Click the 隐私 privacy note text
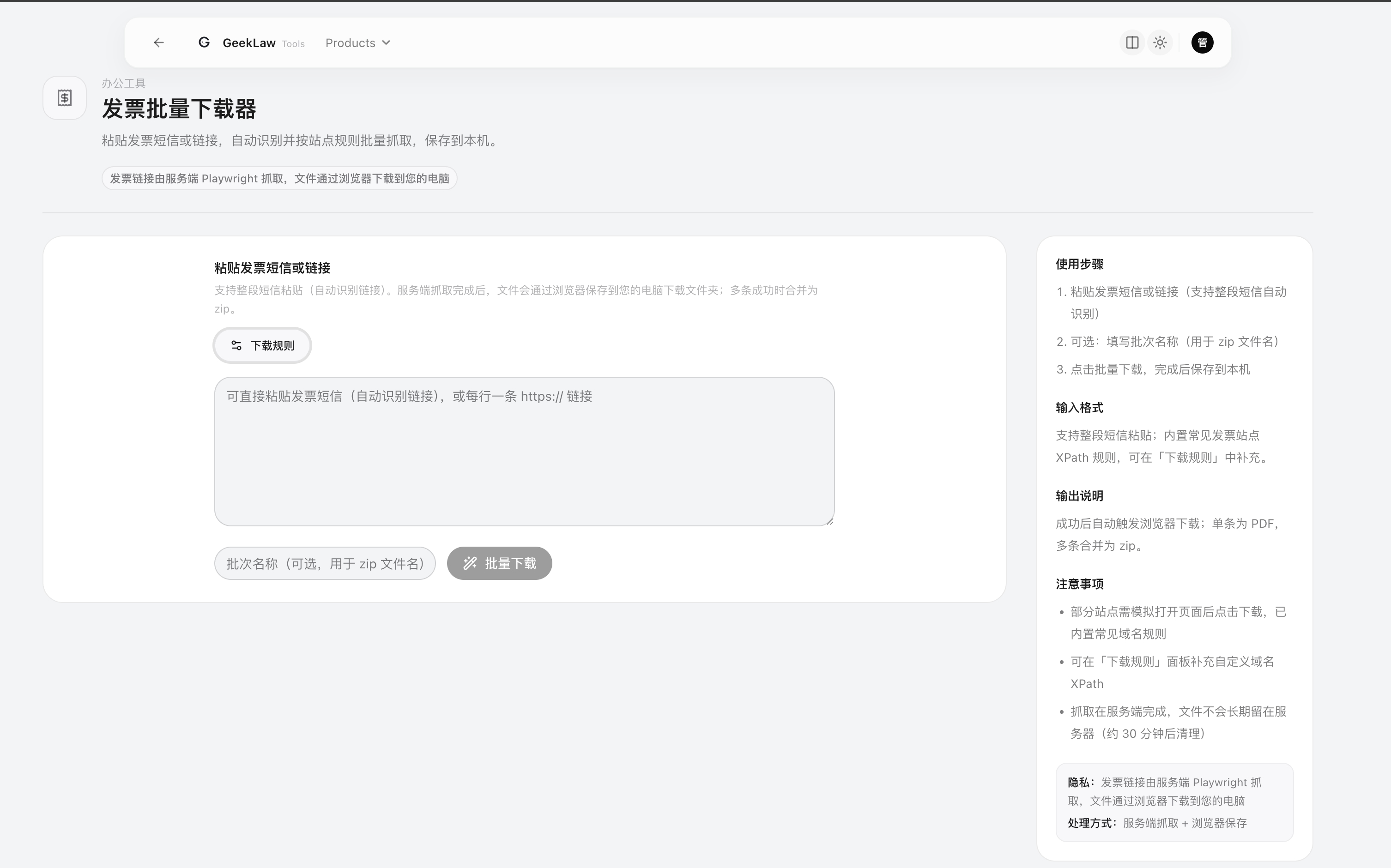The image size is (1391, 868). click(x=1164, y=792)
